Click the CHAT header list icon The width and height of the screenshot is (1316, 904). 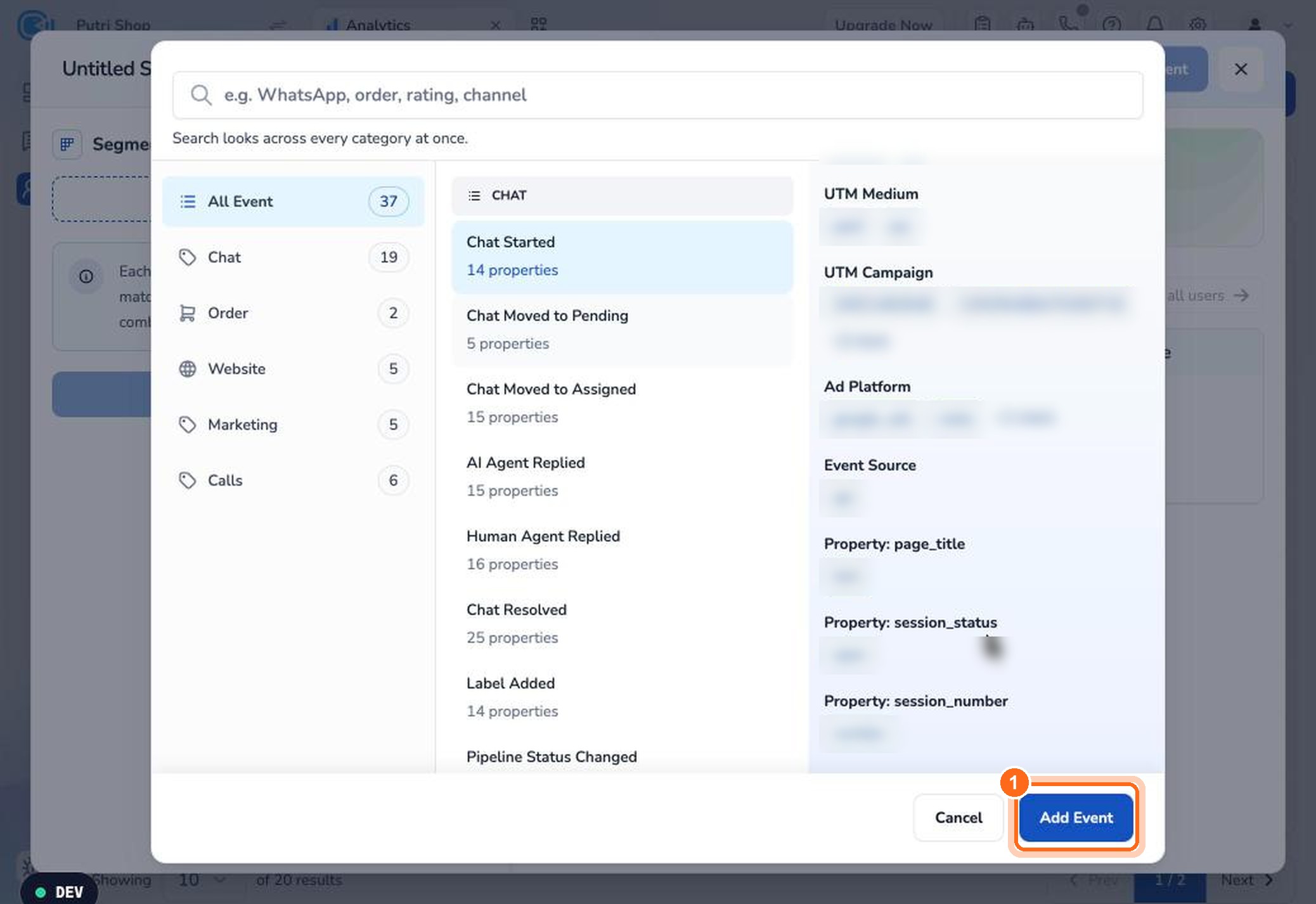pos(474,195)
